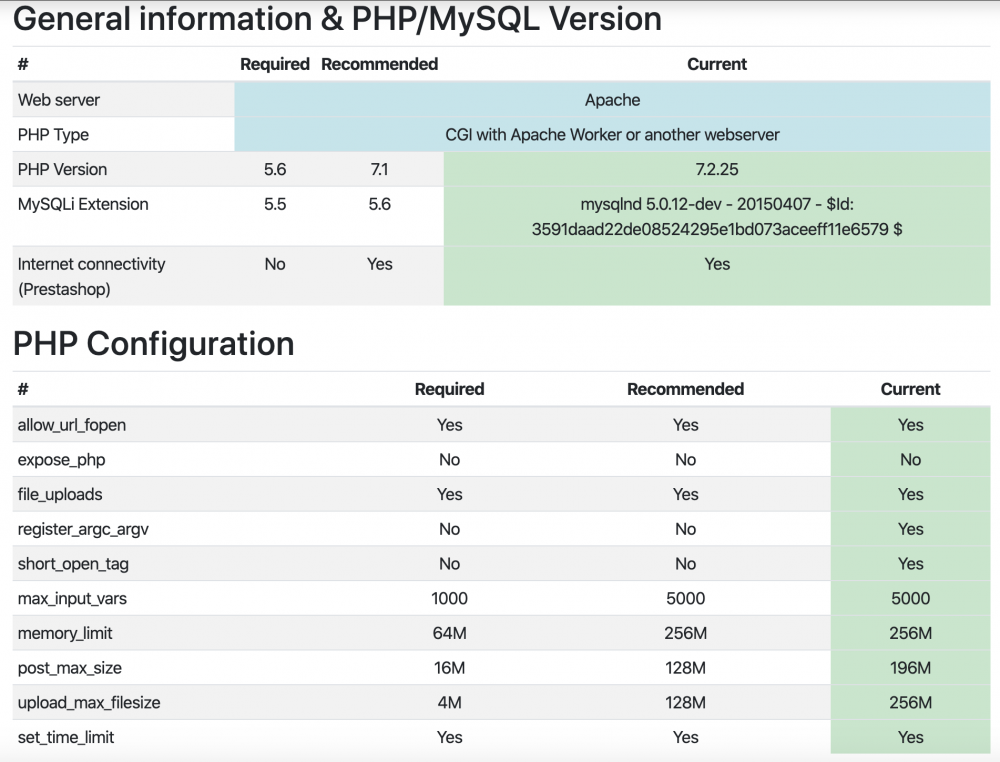The height and width of the screenshot is (762, 1000).
Task: Click the Recommended column header
Action: (x=379, y=64)
